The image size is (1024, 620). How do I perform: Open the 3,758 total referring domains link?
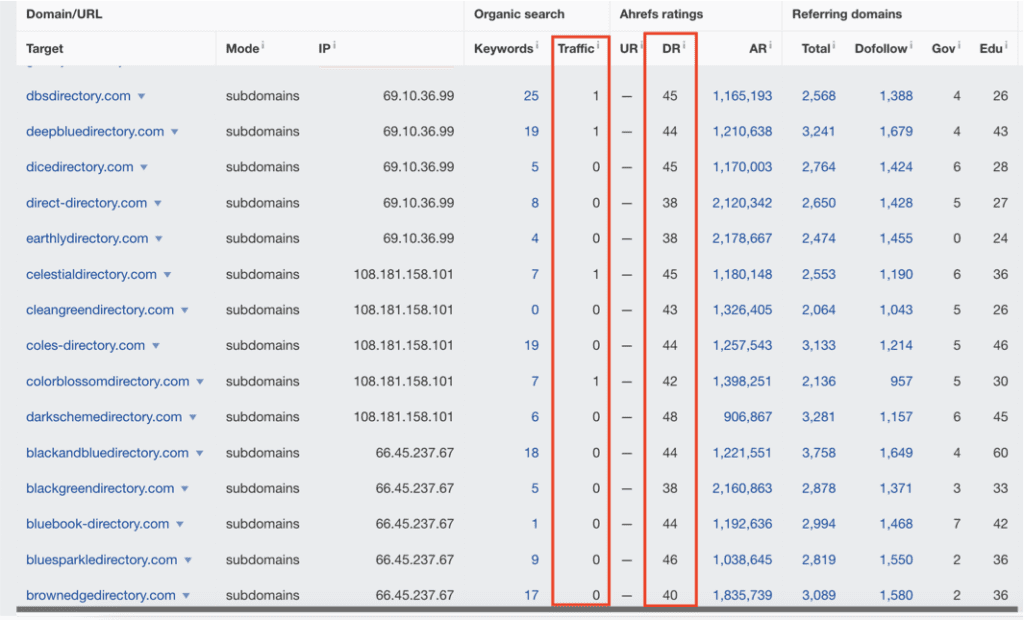pos(819,453)
